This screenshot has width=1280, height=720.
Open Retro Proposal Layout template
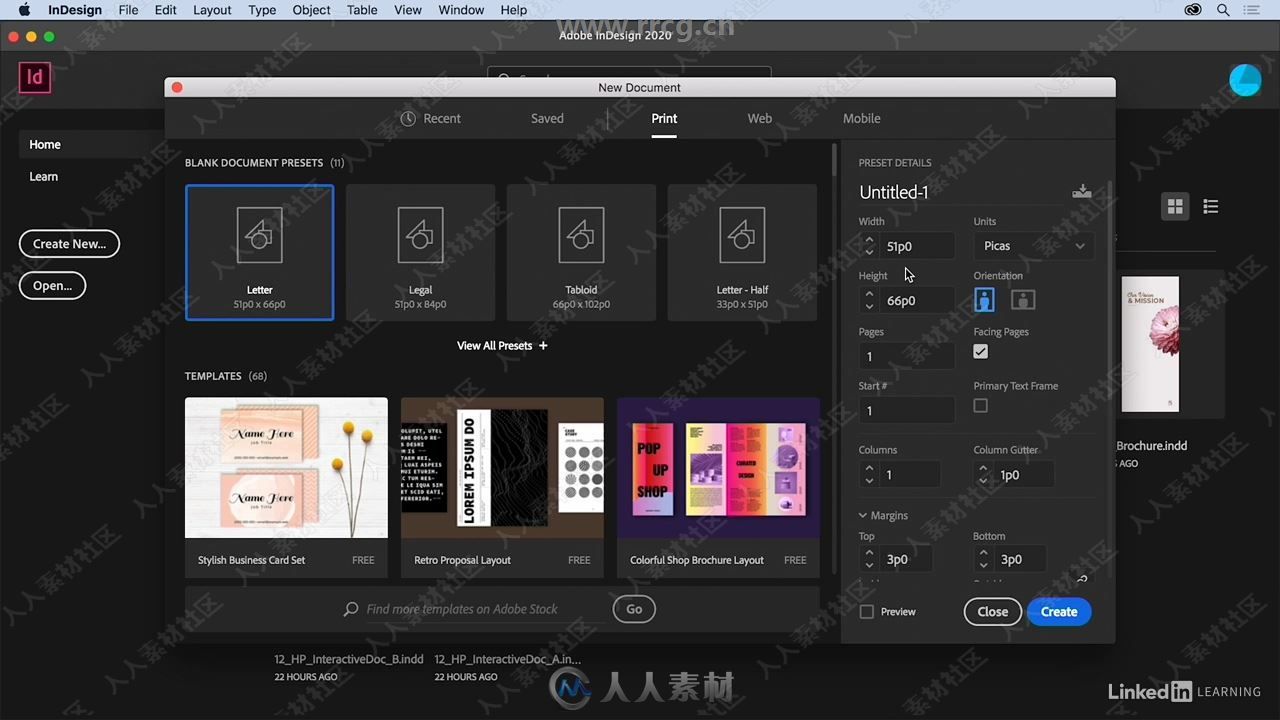502,487
